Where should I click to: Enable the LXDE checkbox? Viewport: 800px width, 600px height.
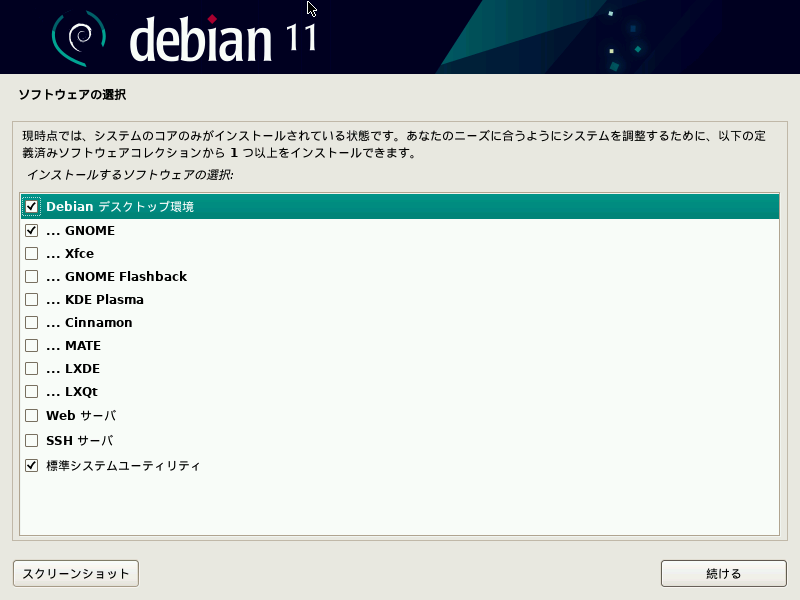[32, 368]
